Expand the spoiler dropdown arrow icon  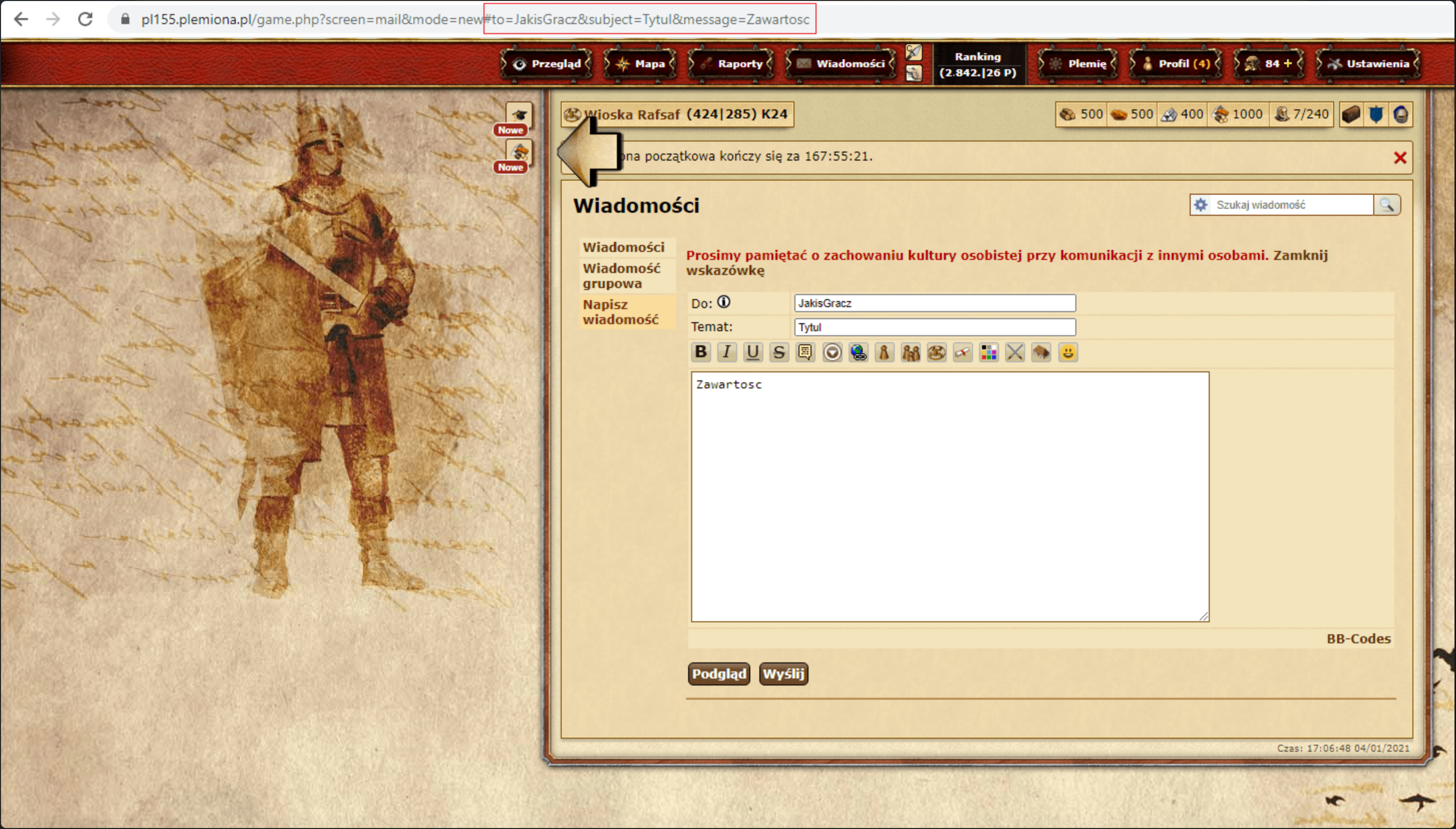click(x=832, y=352)
